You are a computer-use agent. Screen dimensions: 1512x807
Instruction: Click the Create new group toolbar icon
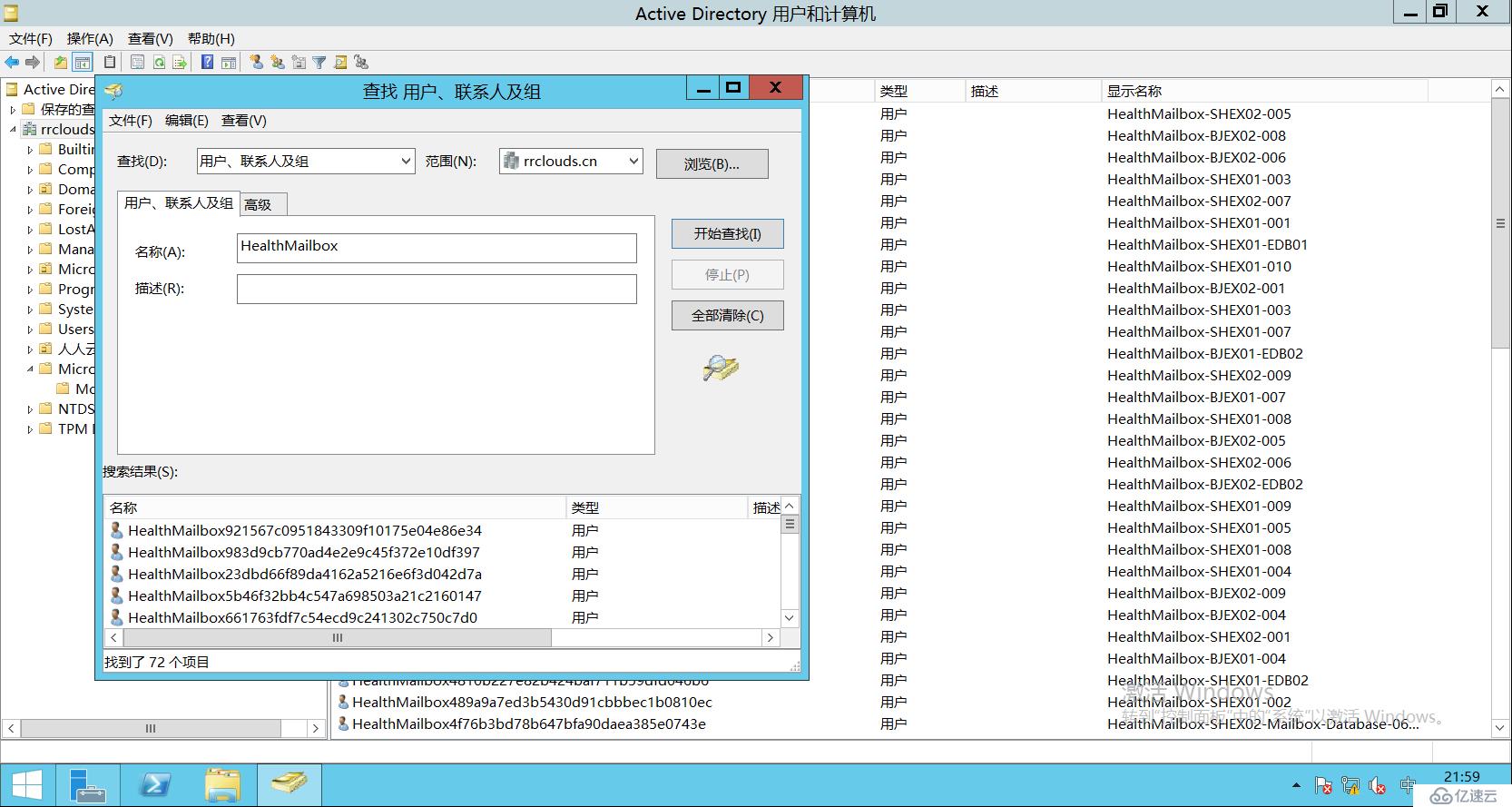(x=278, y=63)
